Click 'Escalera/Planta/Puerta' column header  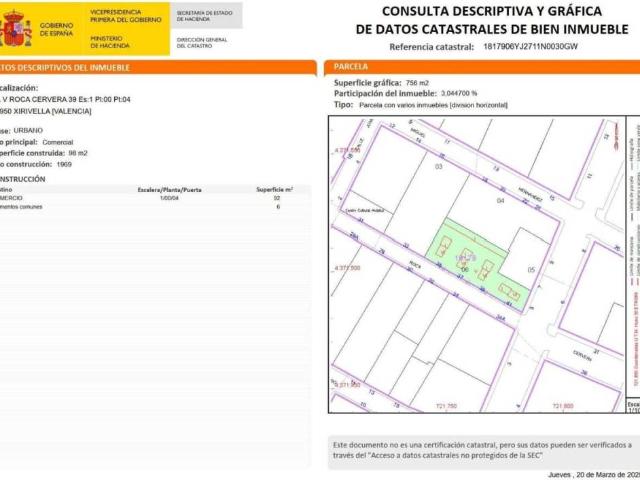(x=169, y=190)
